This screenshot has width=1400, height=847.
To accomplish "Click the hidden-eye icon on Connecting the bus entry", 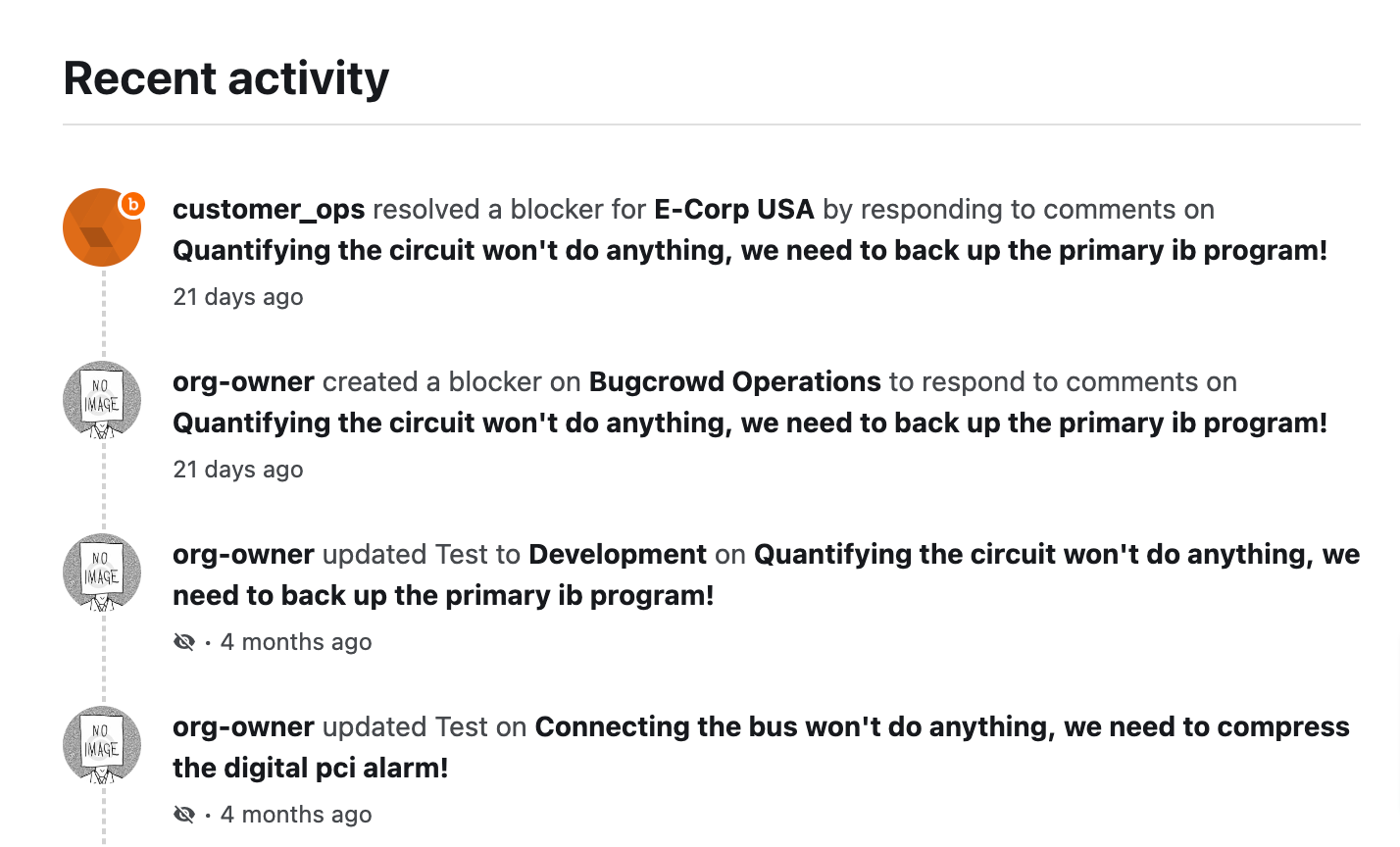I will [184, 815].
